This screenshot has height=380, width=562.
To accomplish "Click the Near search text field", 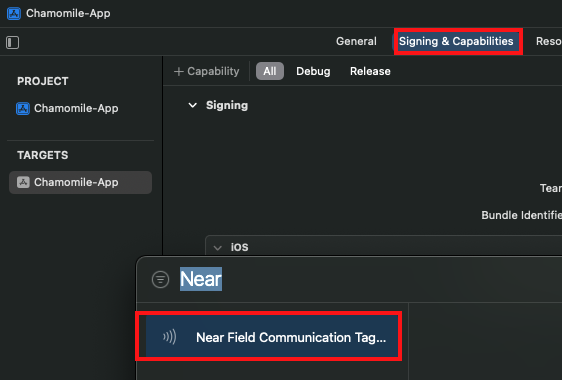I will [x=201, y=279].
